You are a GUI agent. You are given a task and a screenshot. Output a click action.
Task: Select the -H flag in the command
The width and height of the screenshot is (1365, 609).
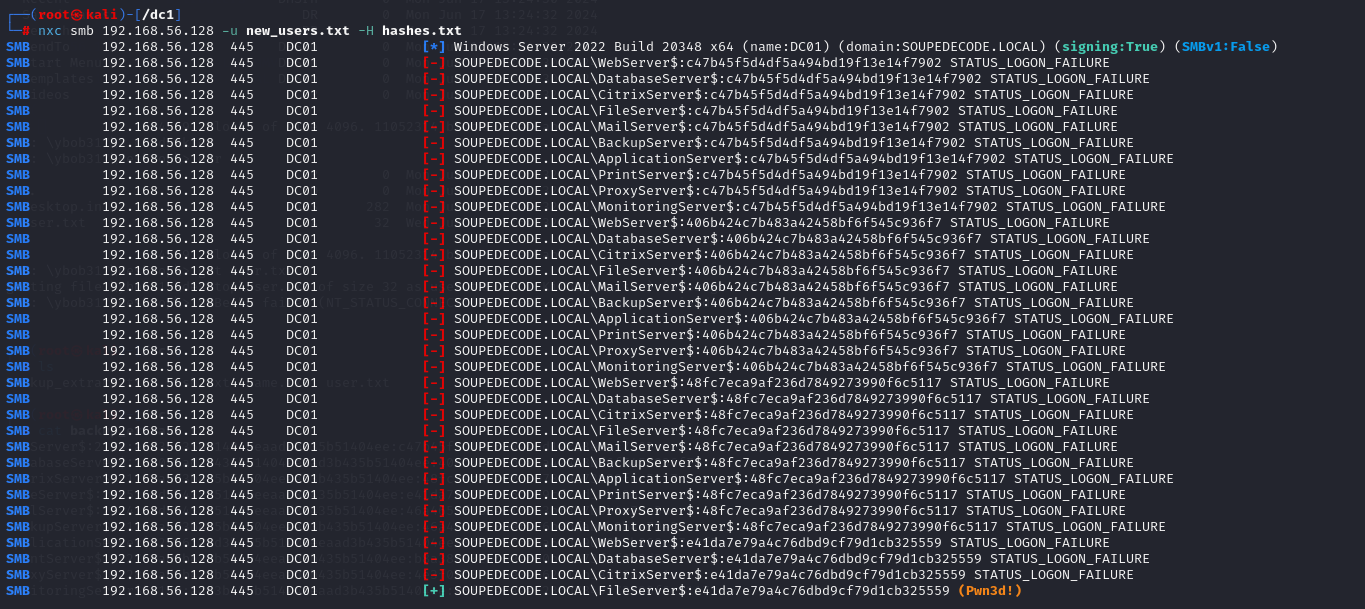pyautogui.click(x=366, y=31)
